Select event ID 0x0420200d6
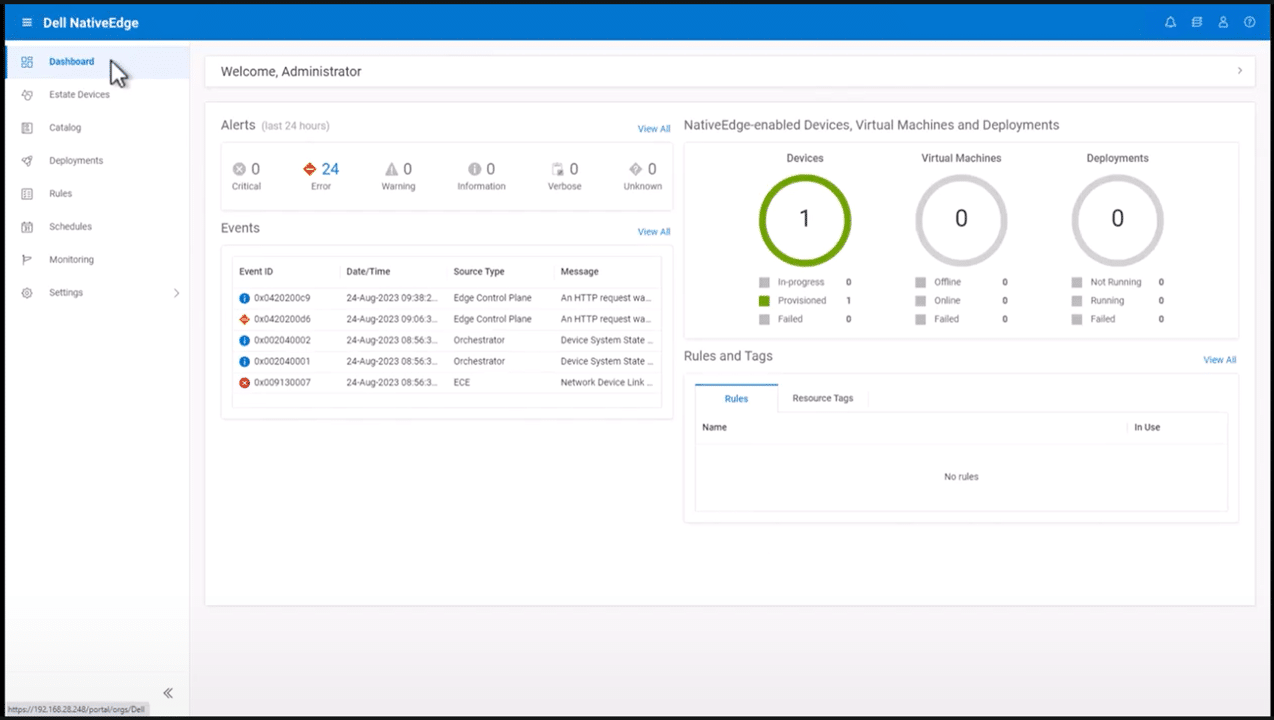Image resolution: width=1274 pixels, height=720 pixels. click(282, 319)
